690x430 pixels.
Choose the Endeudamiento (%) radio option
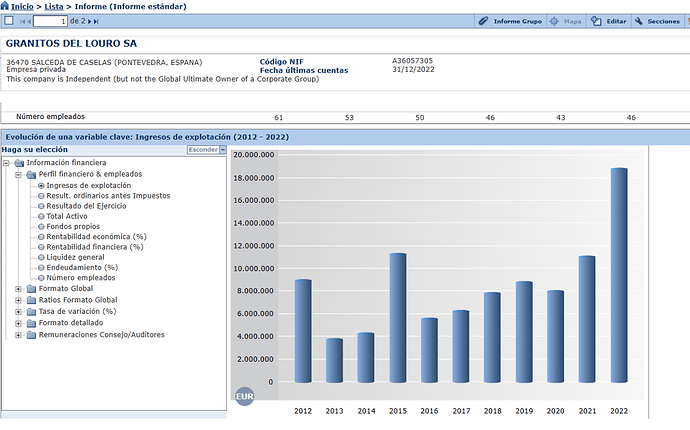41,268
